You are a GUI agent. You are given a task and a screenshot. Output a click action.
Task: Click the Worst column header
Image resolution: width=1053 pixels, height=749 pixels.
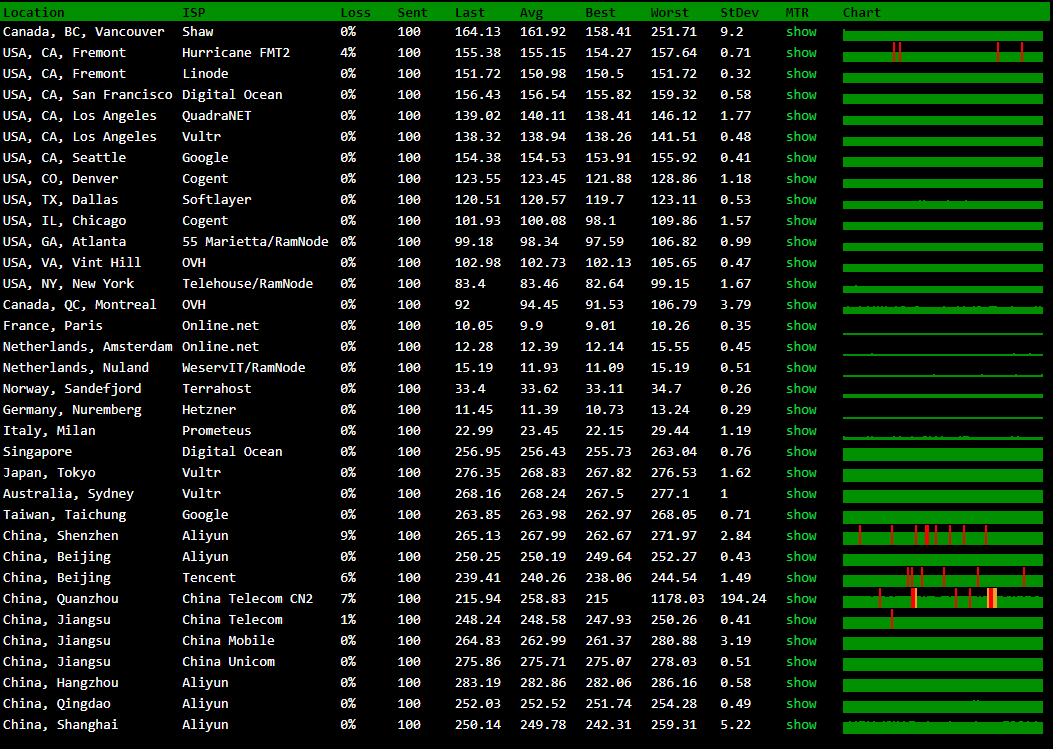coord(669,13)
